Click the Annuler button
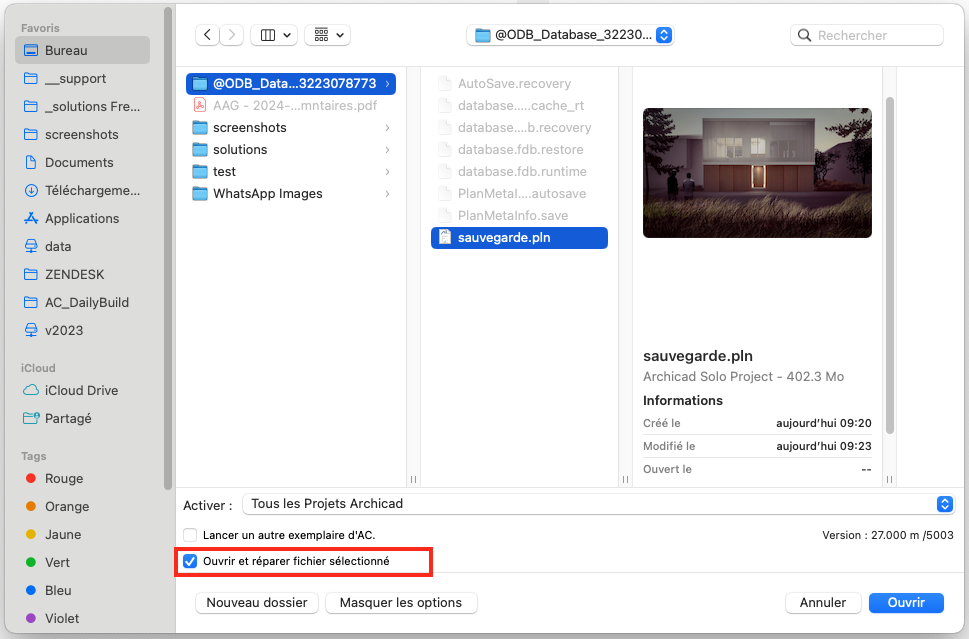Screen dimensions: 969x639 click(823, 603)
